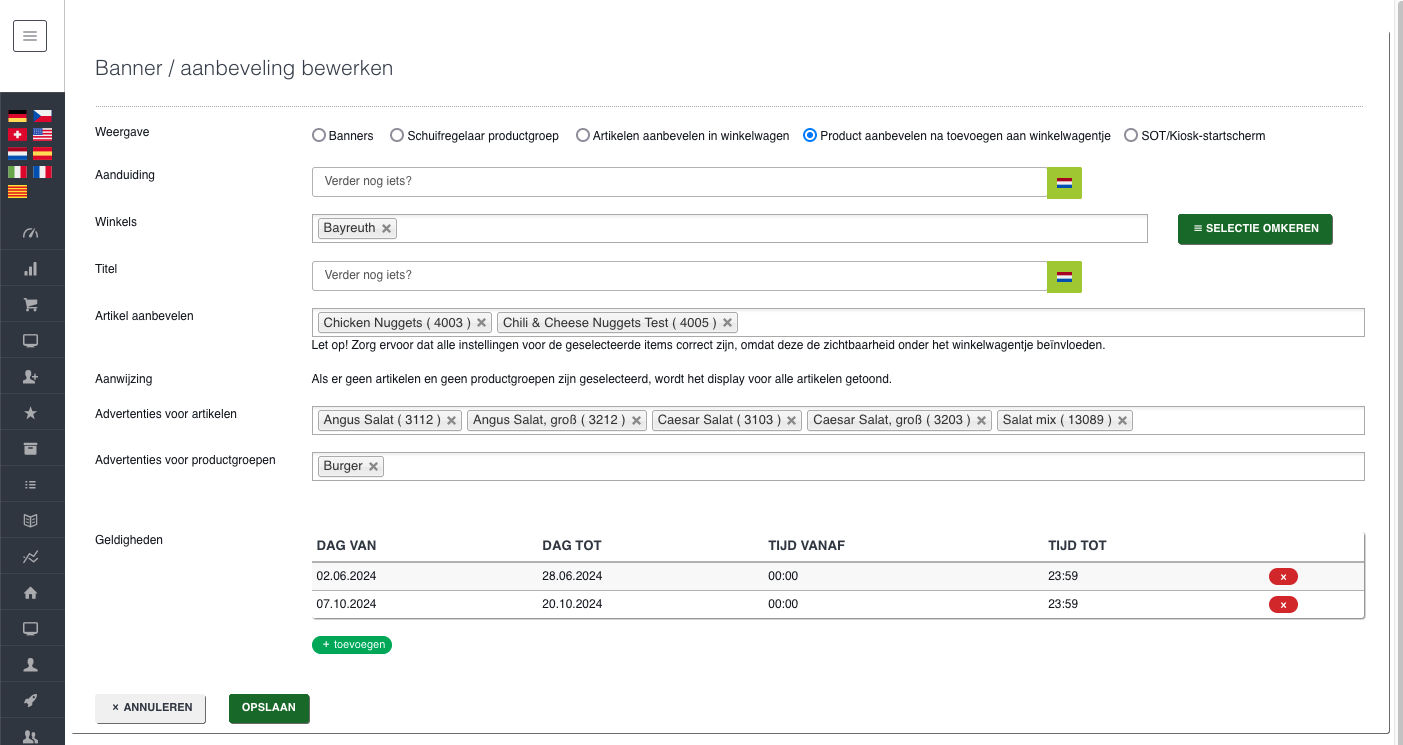The height and width of the screenshot is (745, 1403).
Task: Switch to the US flag language
Action: (42, 134)
